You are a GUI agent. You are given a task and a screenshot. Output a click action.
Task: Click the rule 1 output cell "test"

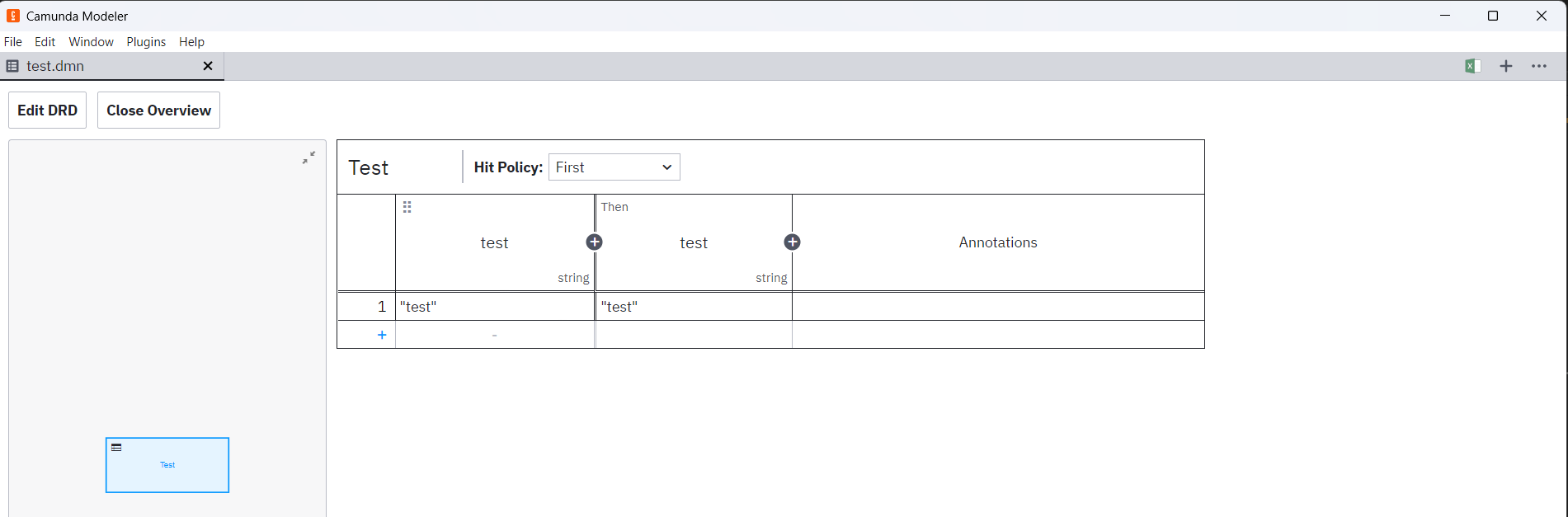693,307
